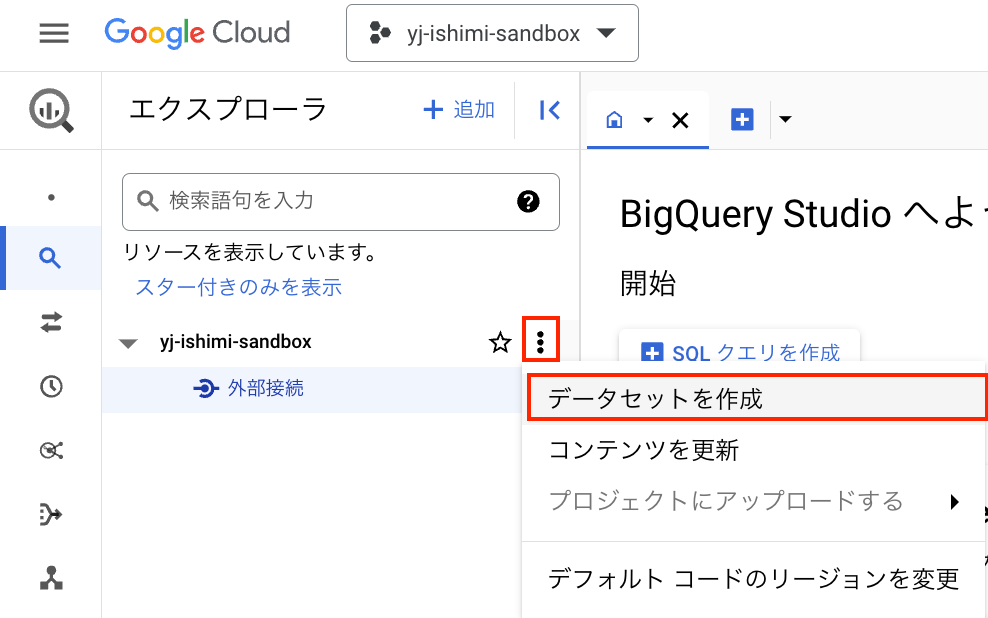This screenshot has width=988, height=618.
Task: Click the BigQuery magnifier logo icon
Action: click(x=51, y=111)
